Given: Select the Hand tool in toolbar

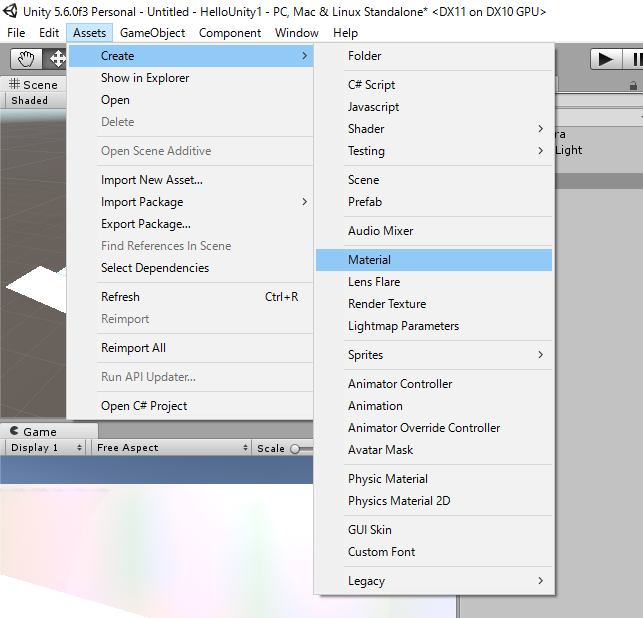Looking at the screenshot, I should (26, 59).
